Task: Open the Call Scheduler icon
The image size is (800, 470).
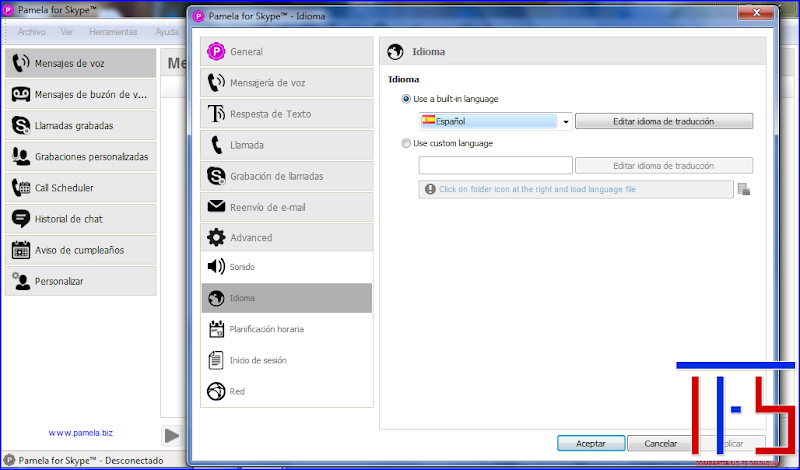Action: click(20, 188)
